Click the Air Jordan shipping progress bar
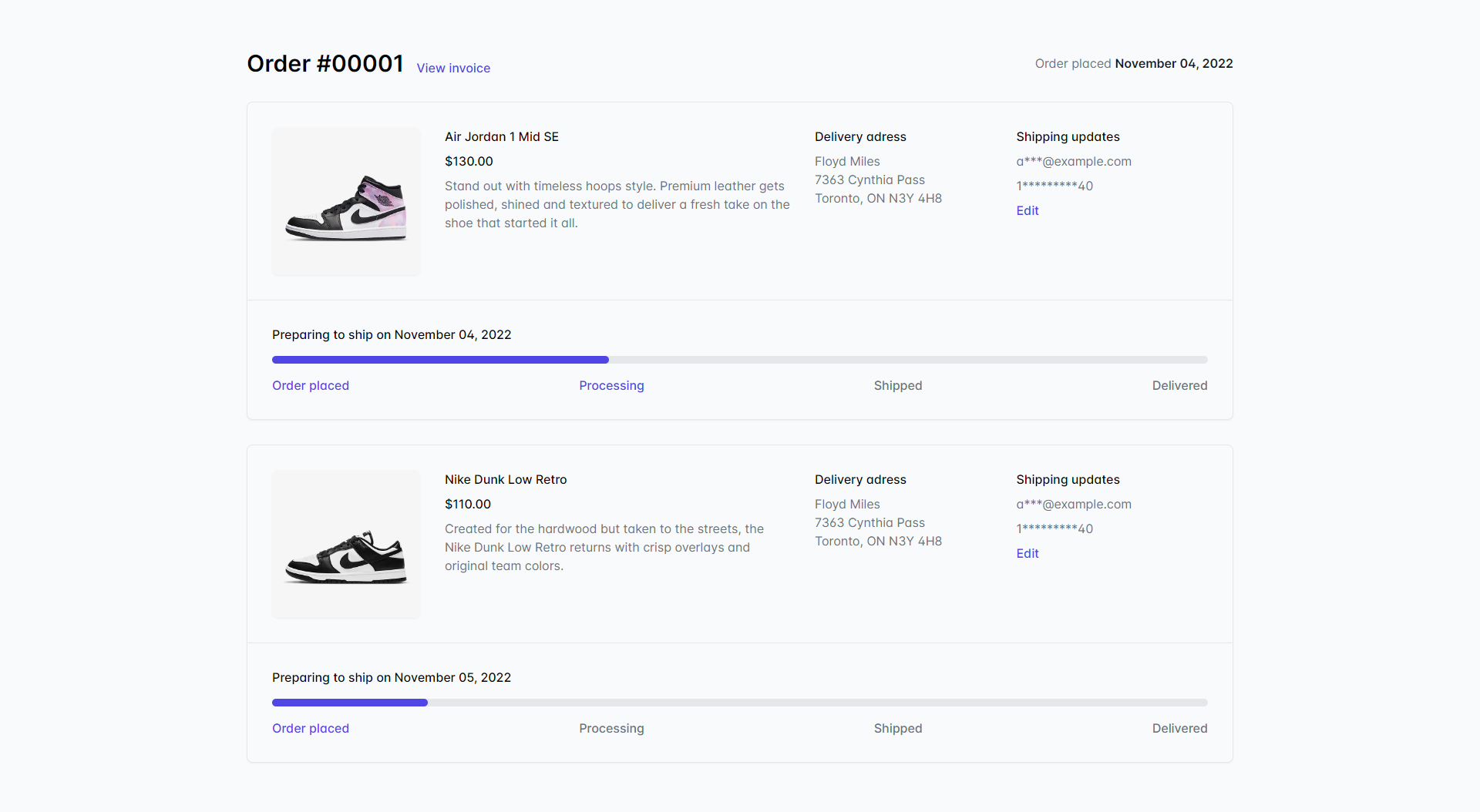This screenshot has height=812, width=1480. click(x=738, y=359)
